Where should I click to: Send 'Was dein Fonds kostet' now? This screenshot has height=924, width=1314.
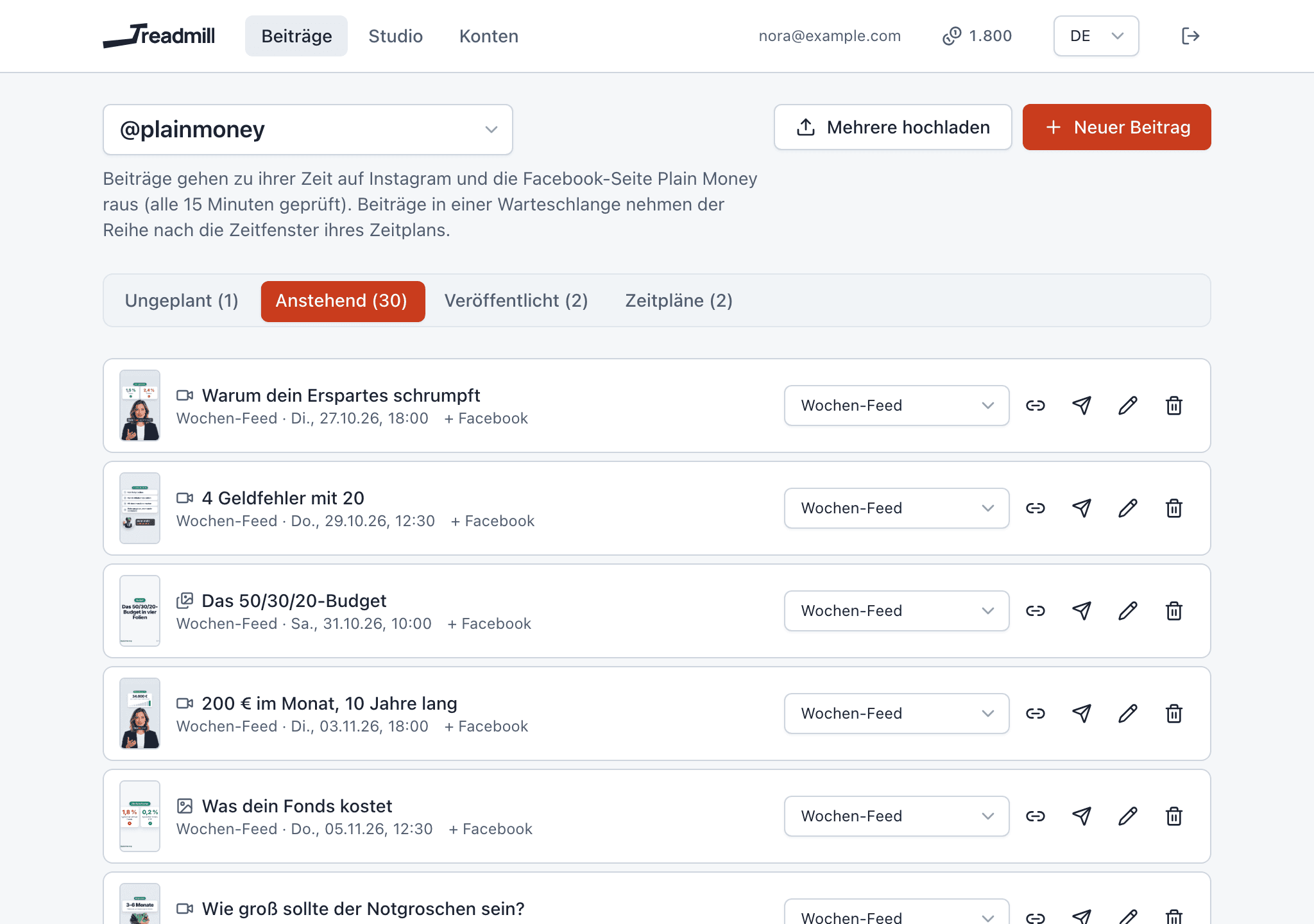[x=1082, y=816]
